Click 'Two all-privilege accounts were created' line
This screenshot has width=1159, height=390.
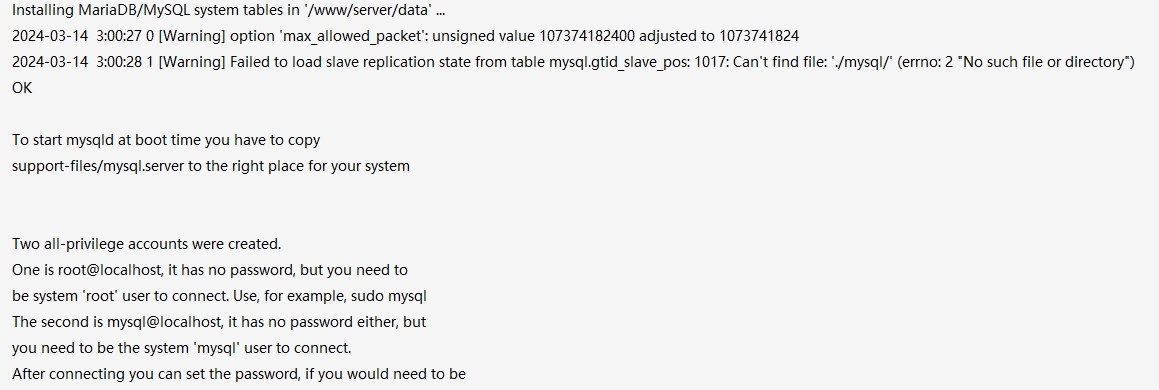coord(146,244)
